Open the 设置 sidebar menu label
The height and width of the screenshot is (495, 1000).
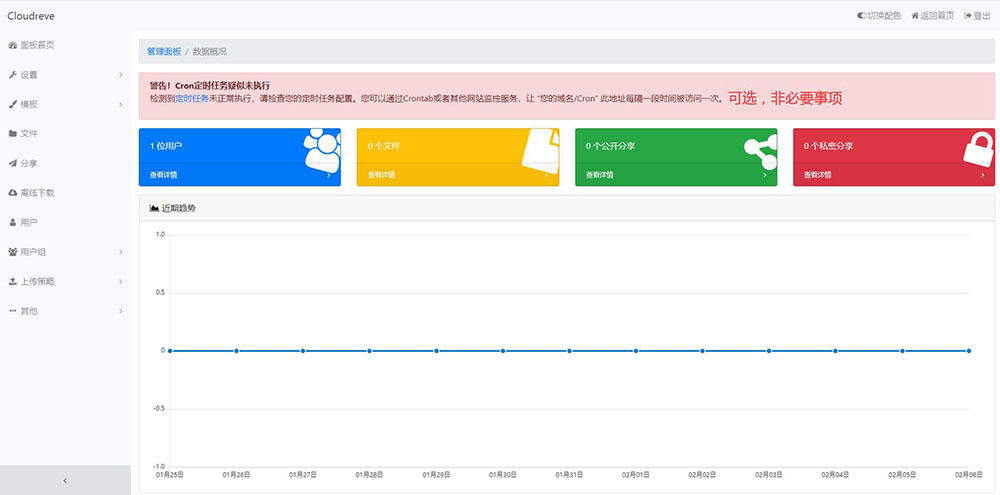(29, 75)
